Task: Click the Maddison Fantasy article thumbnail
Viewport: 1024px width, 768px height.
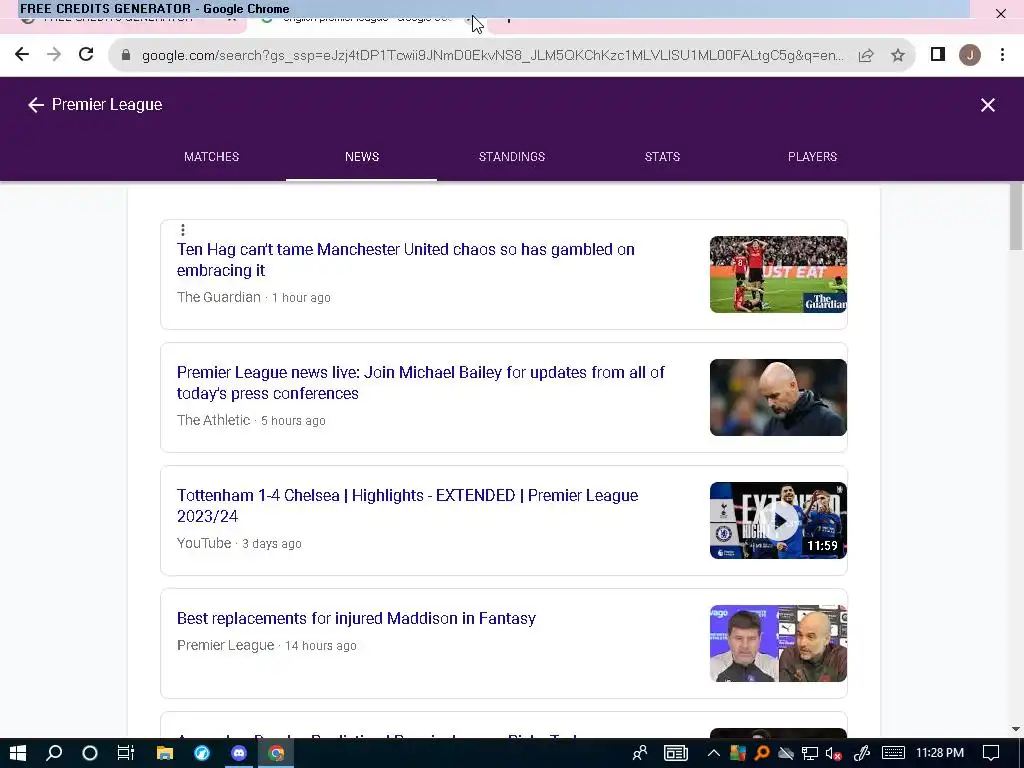Action: [778, 643]
